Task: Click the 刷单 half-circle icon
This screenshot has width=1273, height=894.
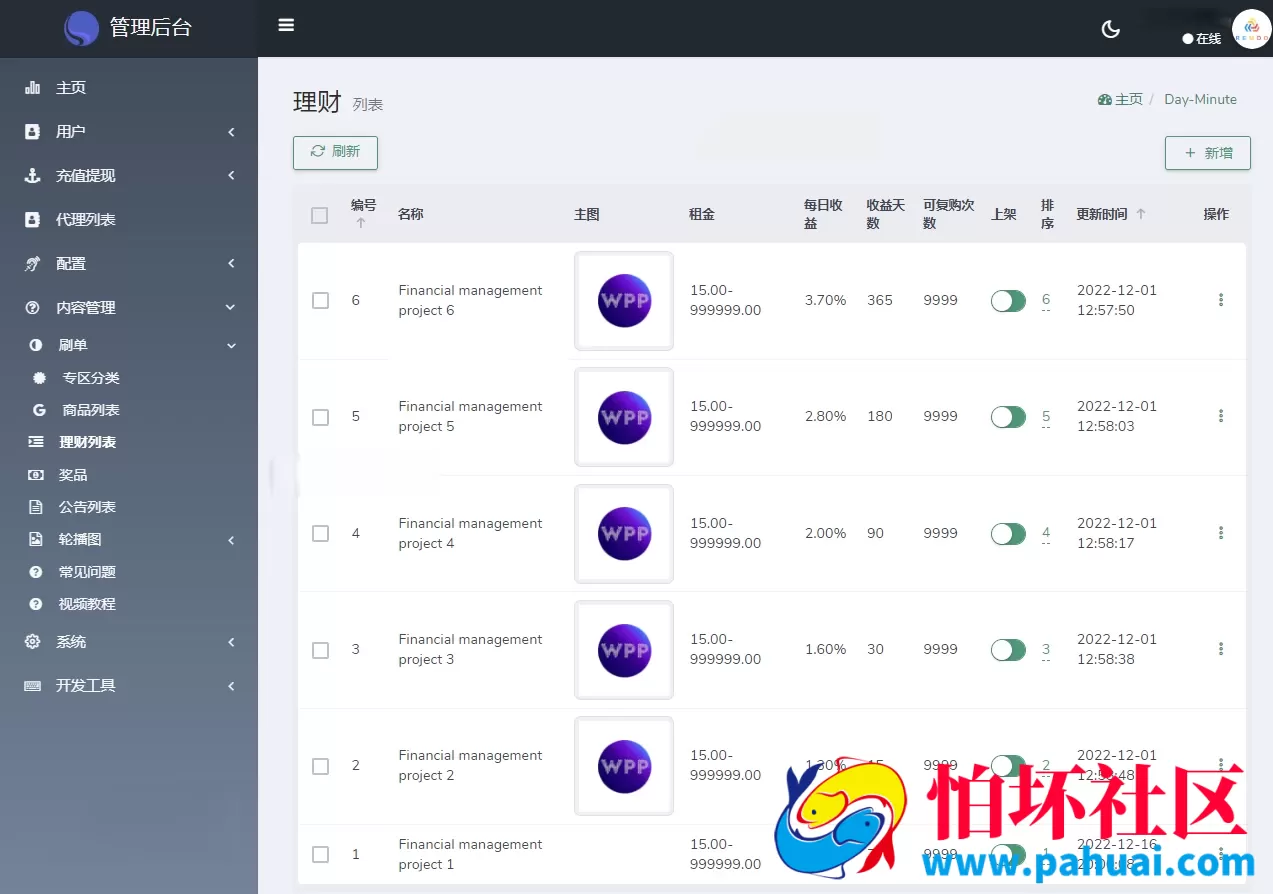Action: coord(36,345)
